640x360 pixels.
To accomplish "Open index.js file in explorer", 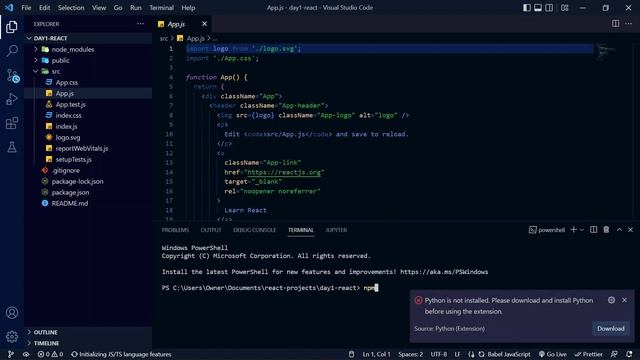I will click(67, 126).
